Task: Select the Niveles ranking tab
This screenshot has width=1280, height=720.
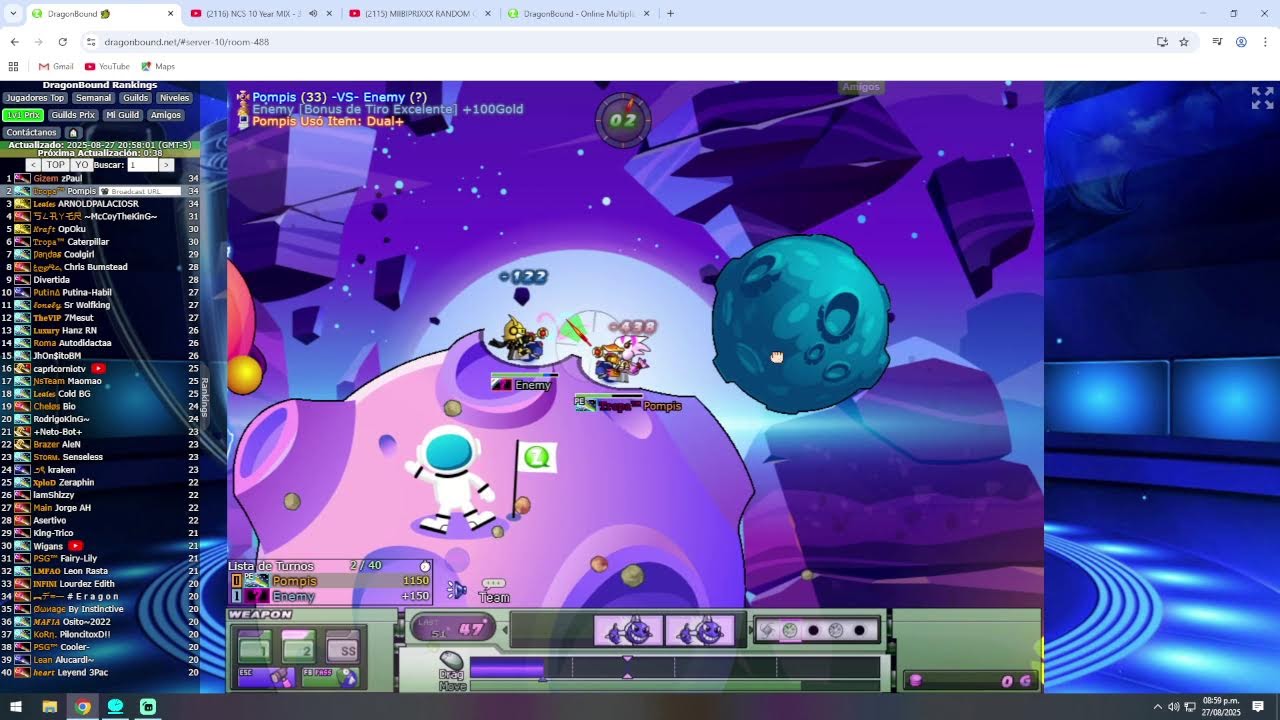Action: click(x=174, y=98)
